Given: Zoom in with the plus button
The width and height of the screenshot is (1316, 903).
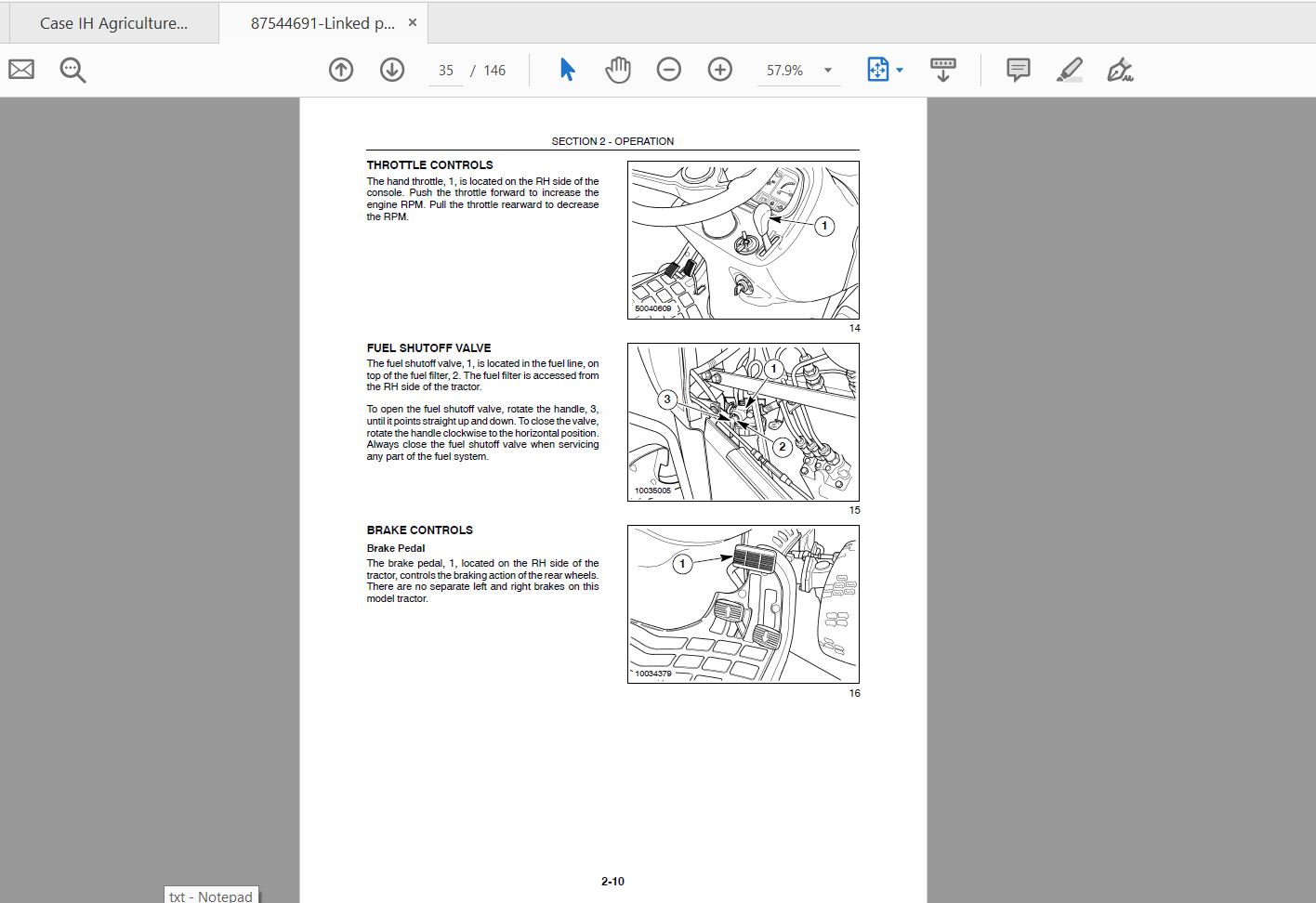Looking at the screenshot, I should 720,70.
